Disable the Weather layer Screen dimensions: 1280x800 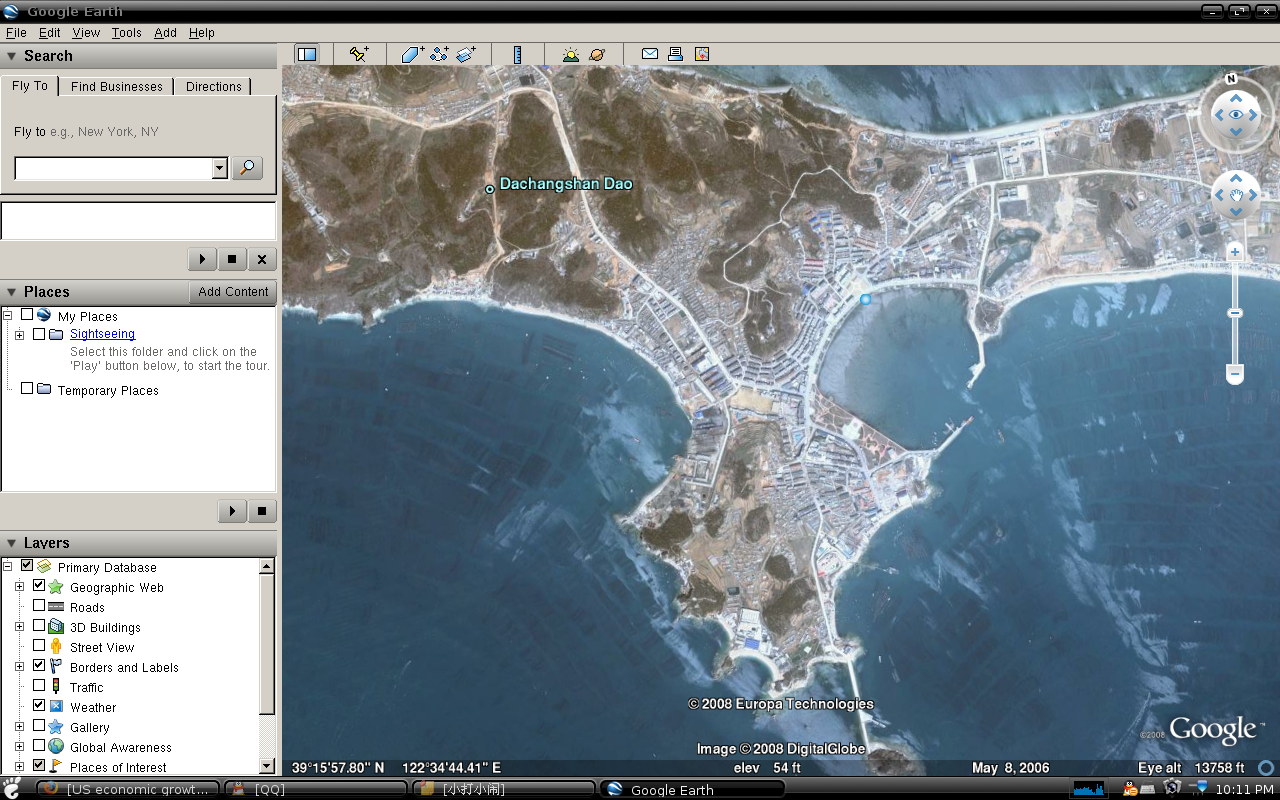pos(39,706)
